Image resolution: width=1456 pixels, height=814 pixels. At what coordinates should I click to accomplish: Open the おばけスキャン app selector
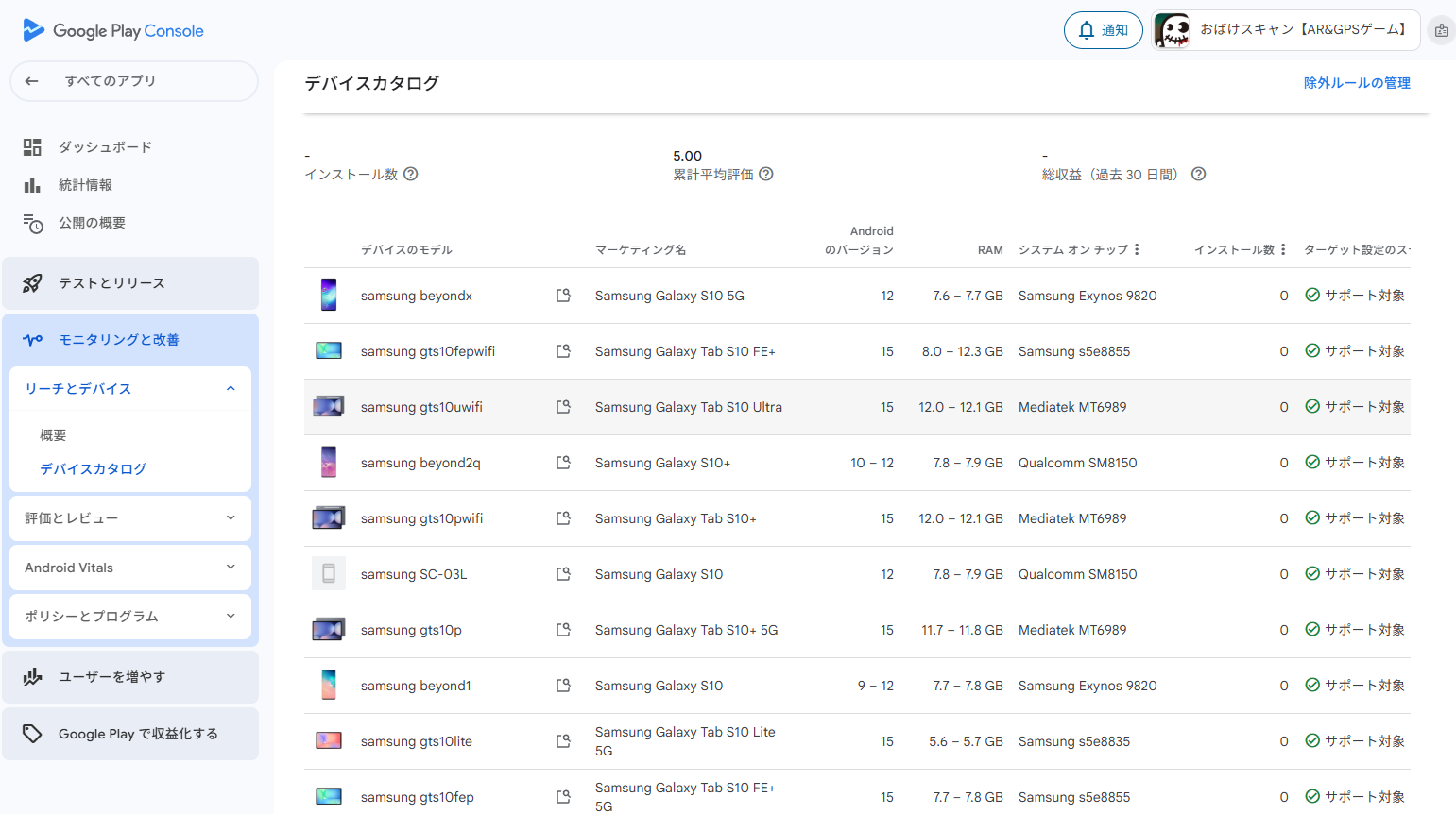point(1285,30)
